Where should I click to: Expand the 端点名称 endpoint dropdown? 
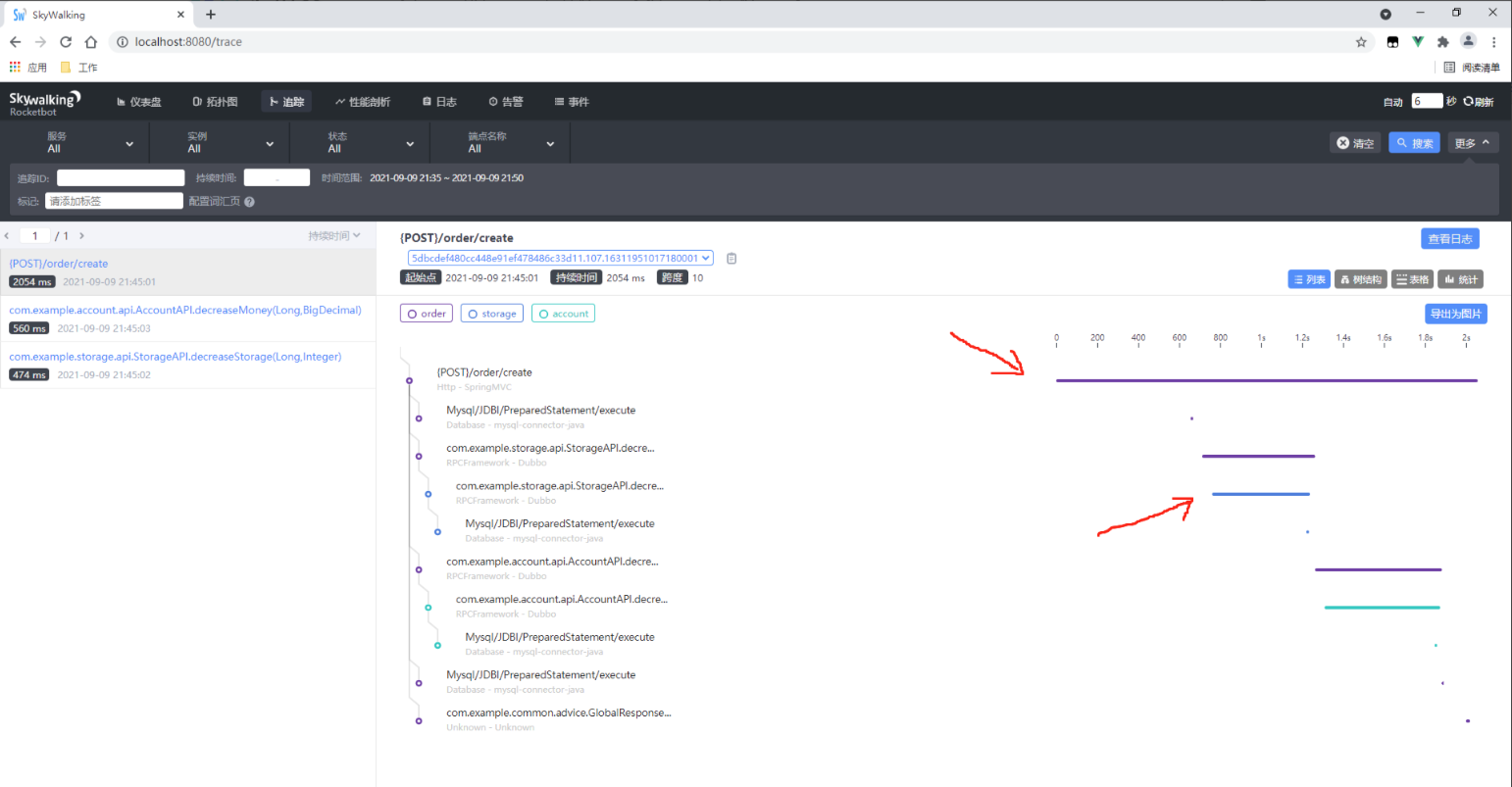click(x=500, y=143)
